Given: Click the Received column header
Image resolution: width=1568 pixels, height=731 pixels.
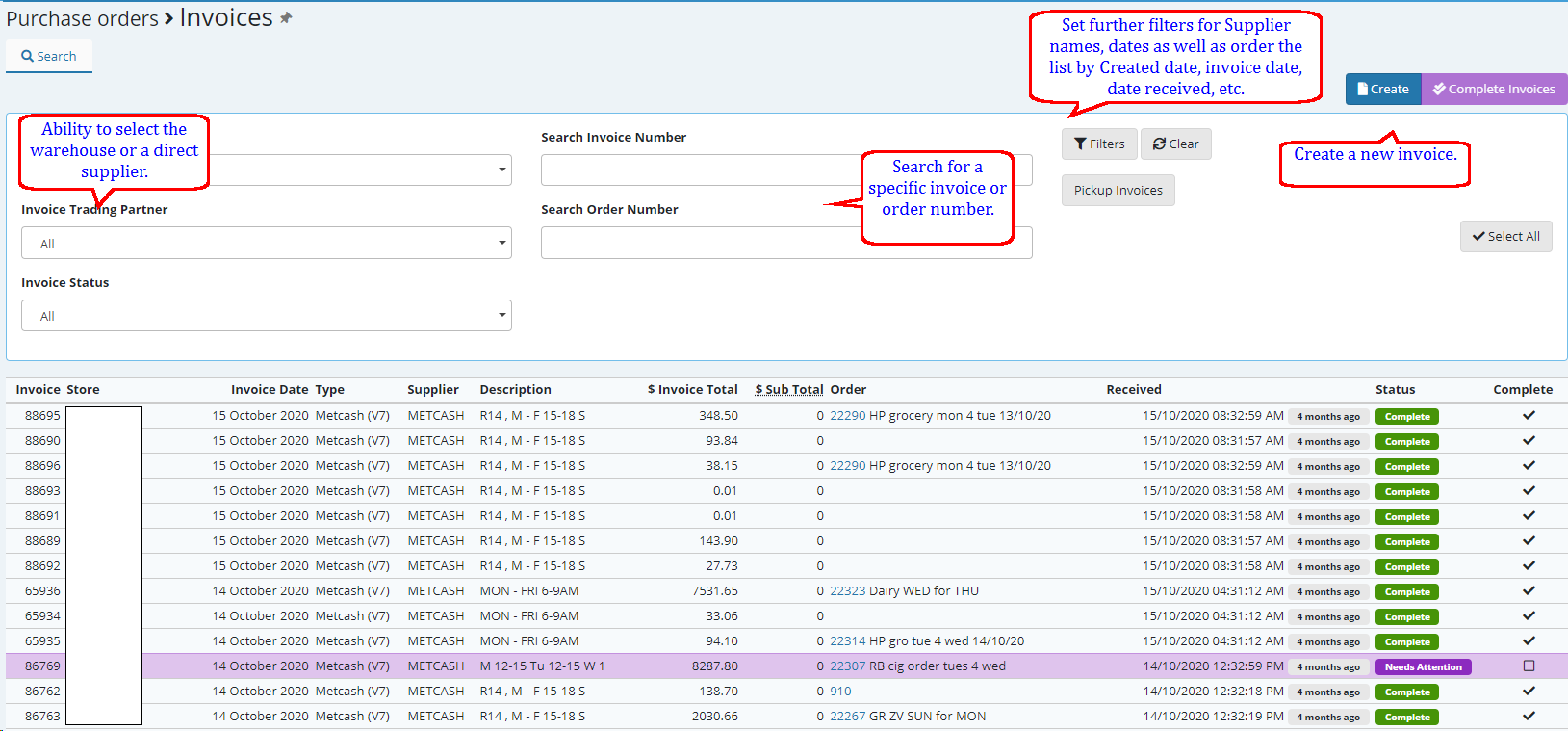Looking at the screenshot, I should coord(1134,389).
